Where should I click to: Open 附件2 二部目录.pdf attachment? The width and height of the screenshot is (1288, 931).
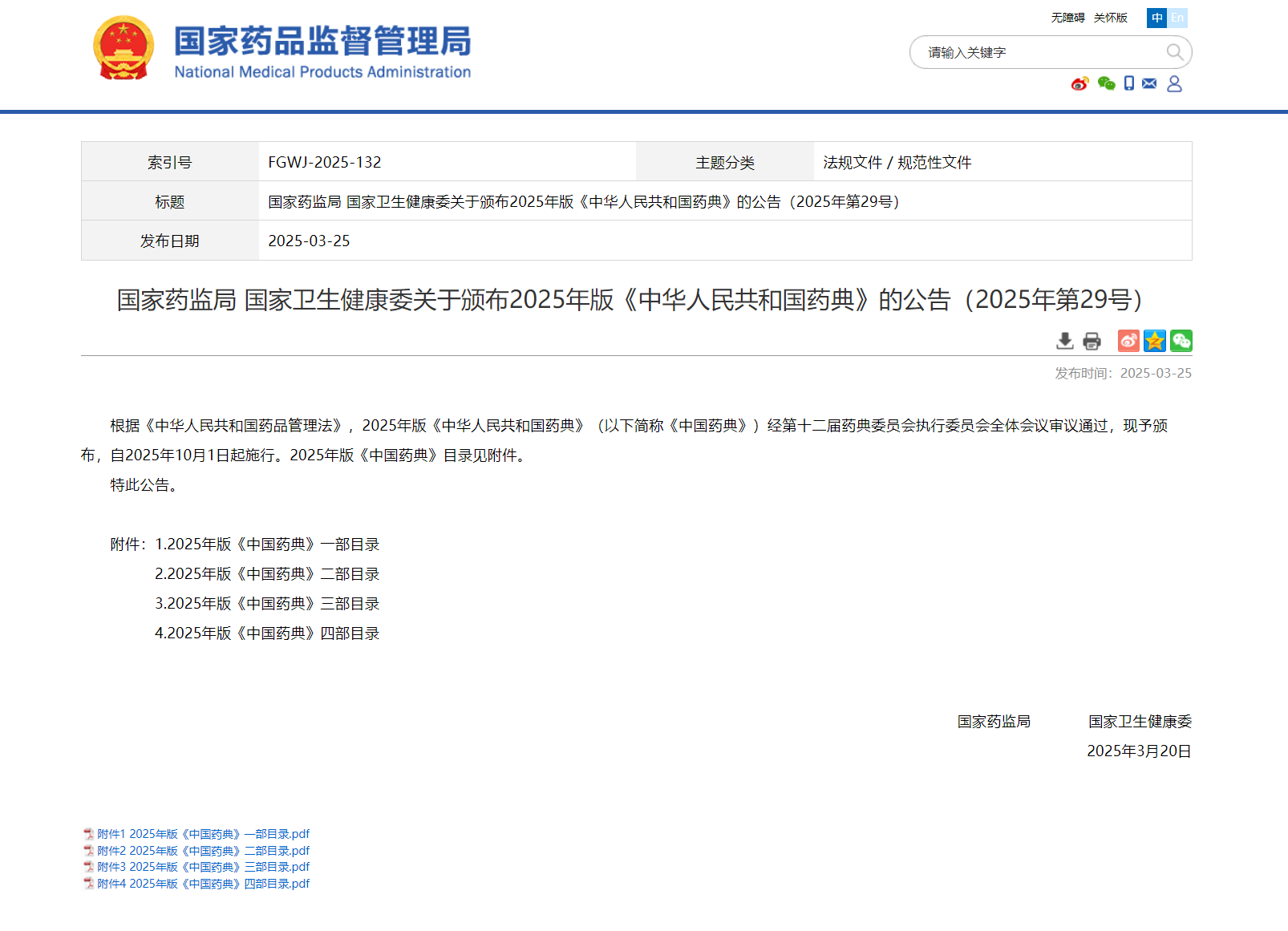pos(203,851)
